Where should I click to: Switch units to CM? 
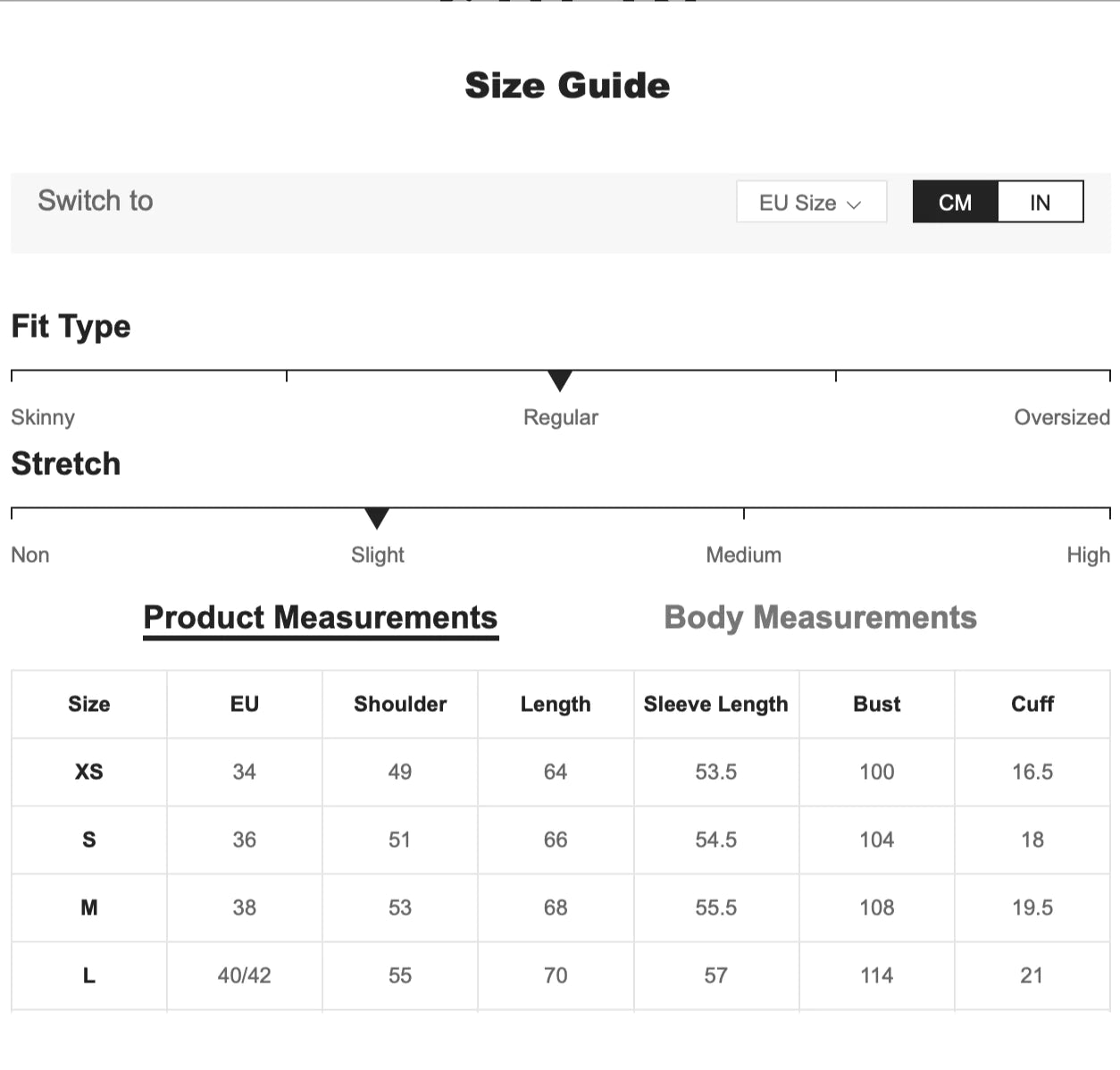(x=955, y=203)
